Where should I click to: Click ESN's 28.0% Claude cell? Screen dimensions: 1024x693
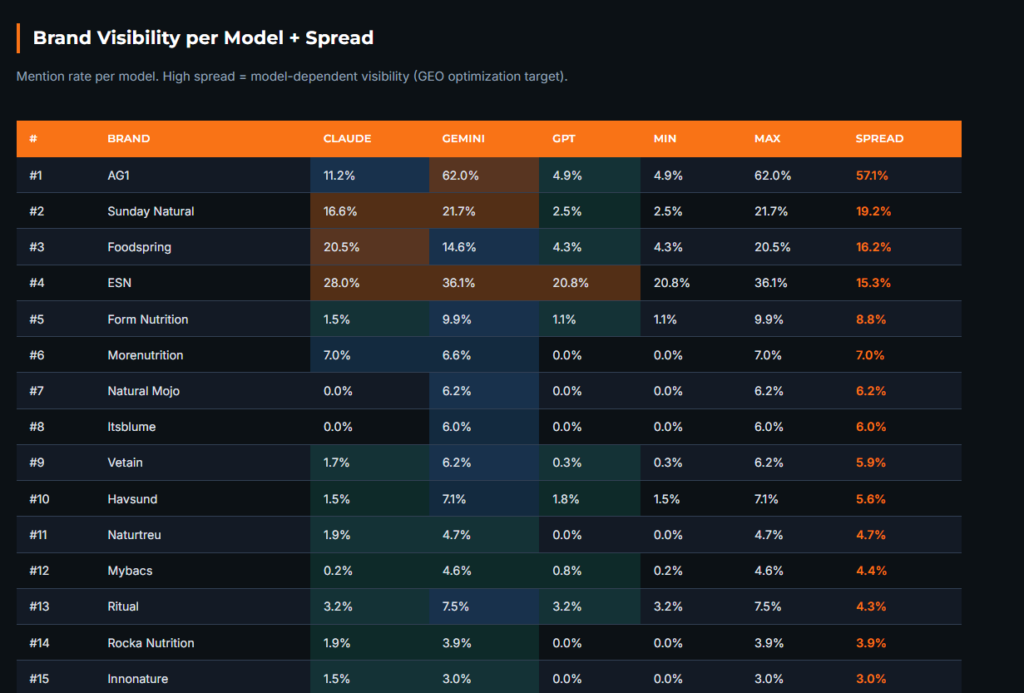pyautogui.click(x=370, y=283)
